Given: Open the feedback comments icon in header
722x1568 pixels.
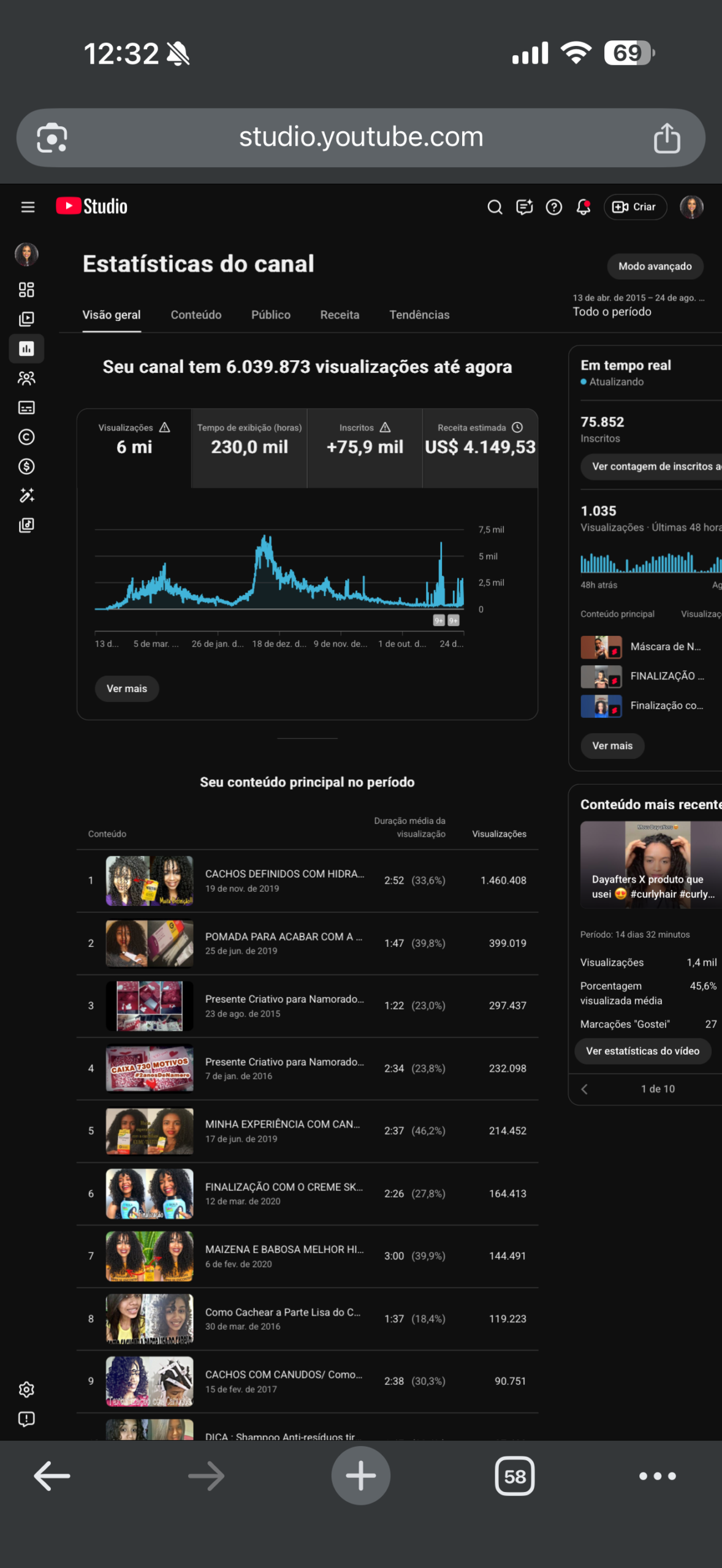Looking at the screenshot, I should pos(525,207).
